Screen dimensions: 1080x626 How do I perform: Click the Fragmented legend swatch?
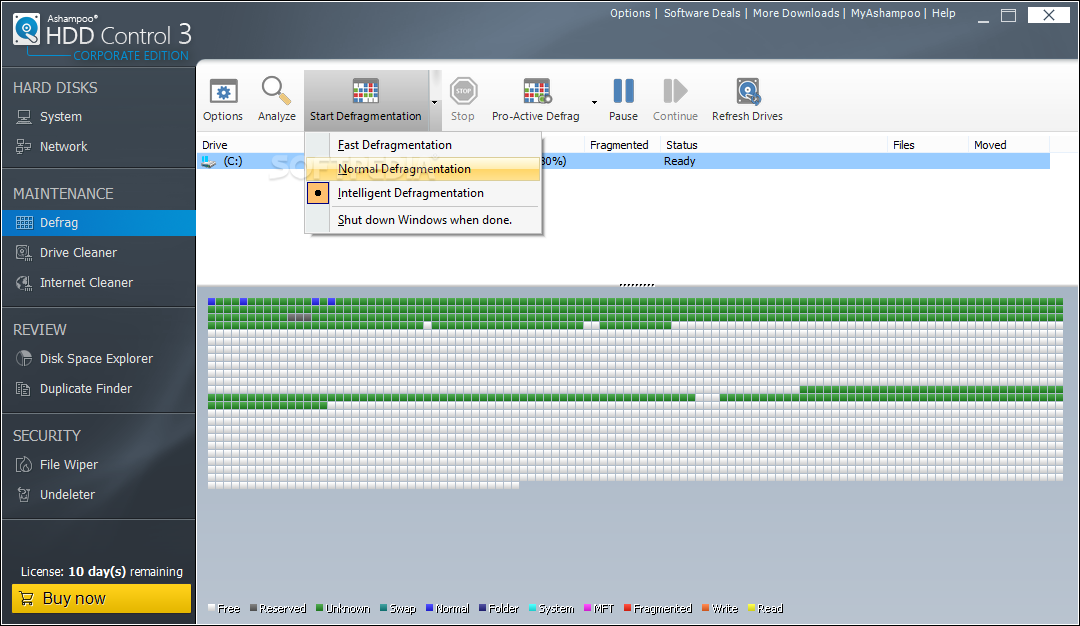click(627, 608)
